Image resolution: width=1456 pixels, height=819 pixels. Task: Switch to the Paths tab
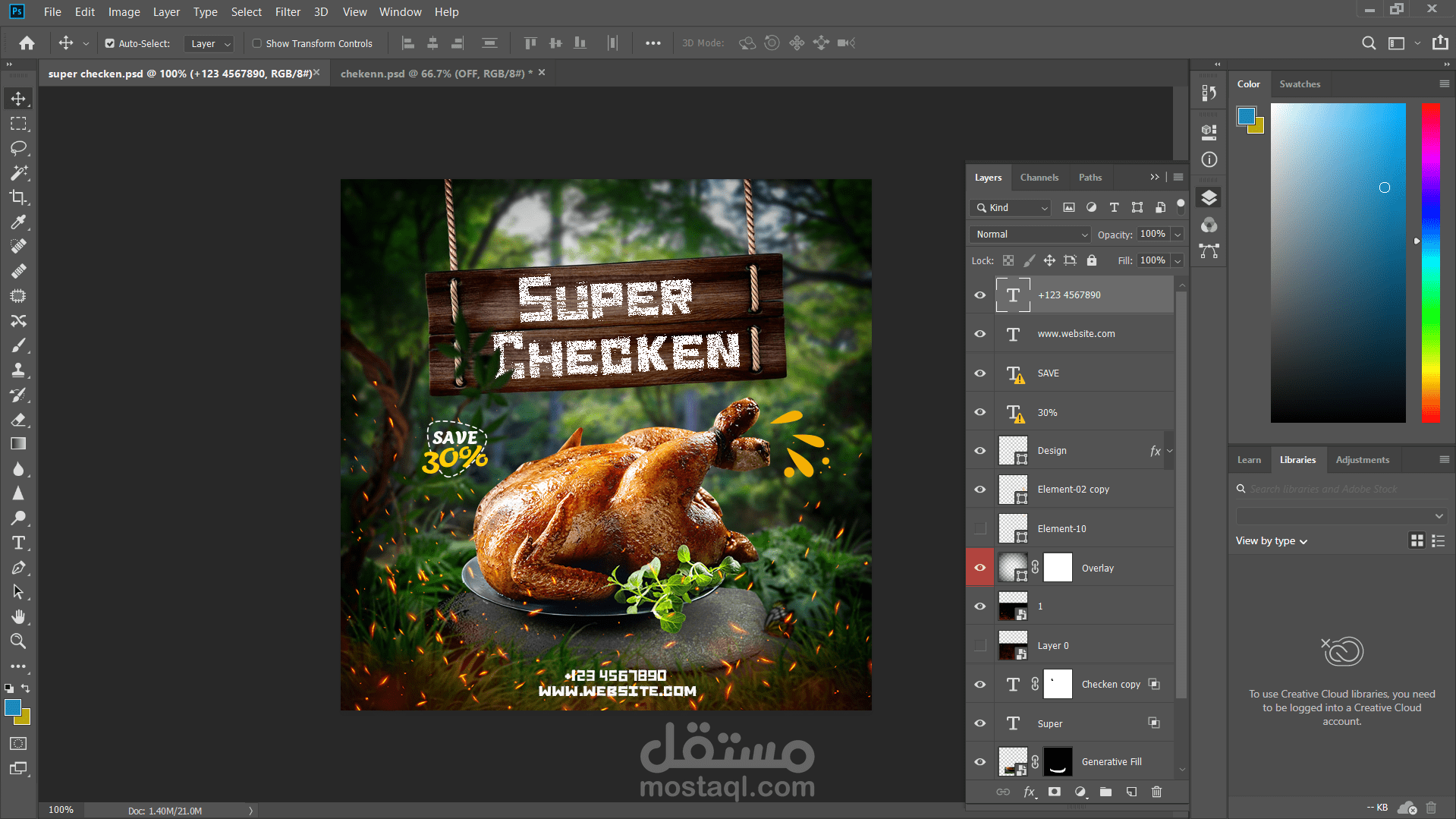pos(1090,178)
